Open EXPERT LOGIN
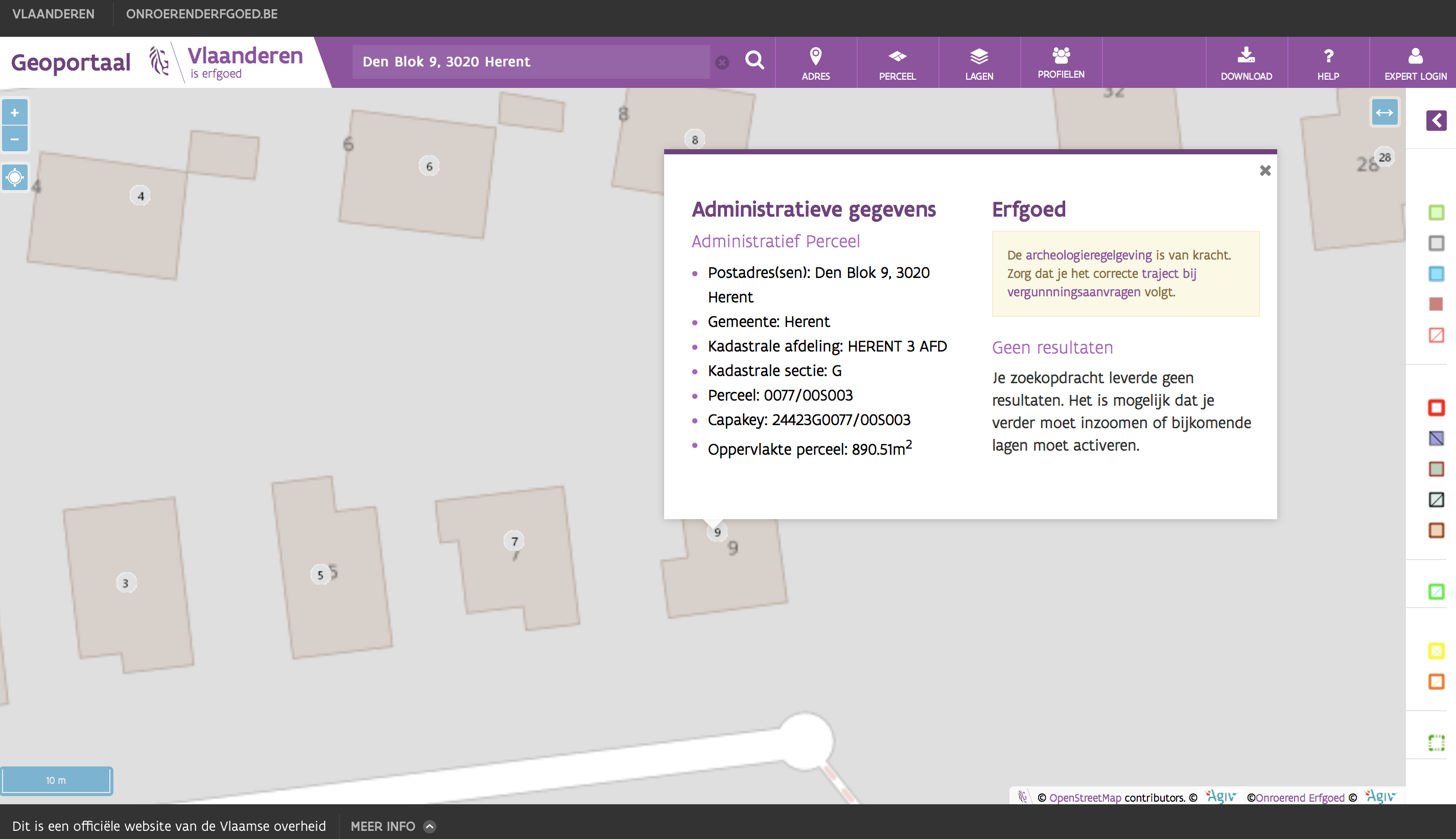The width and height of the screenshot is (1456, 839). (1415, 63)
